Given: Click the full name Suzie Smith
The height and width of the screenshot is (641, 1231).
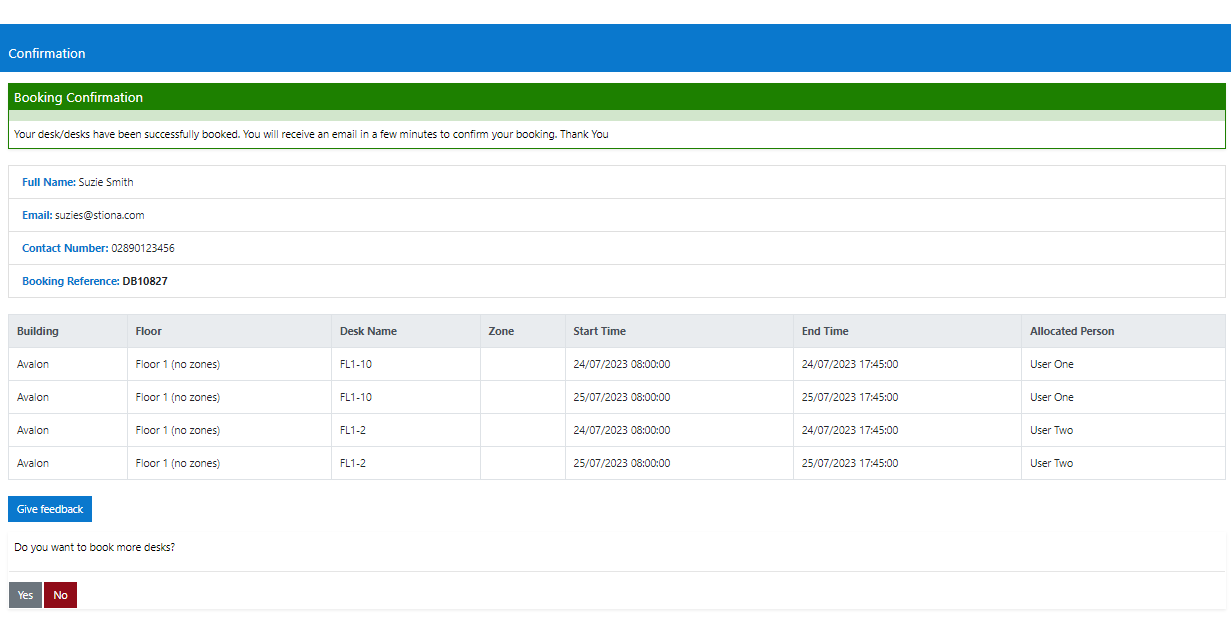Looking at the screenshot, I should coord(106,182).
